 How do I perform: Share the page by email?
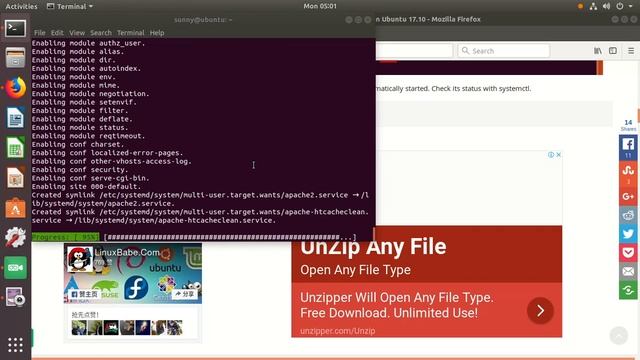click(628, 271)
